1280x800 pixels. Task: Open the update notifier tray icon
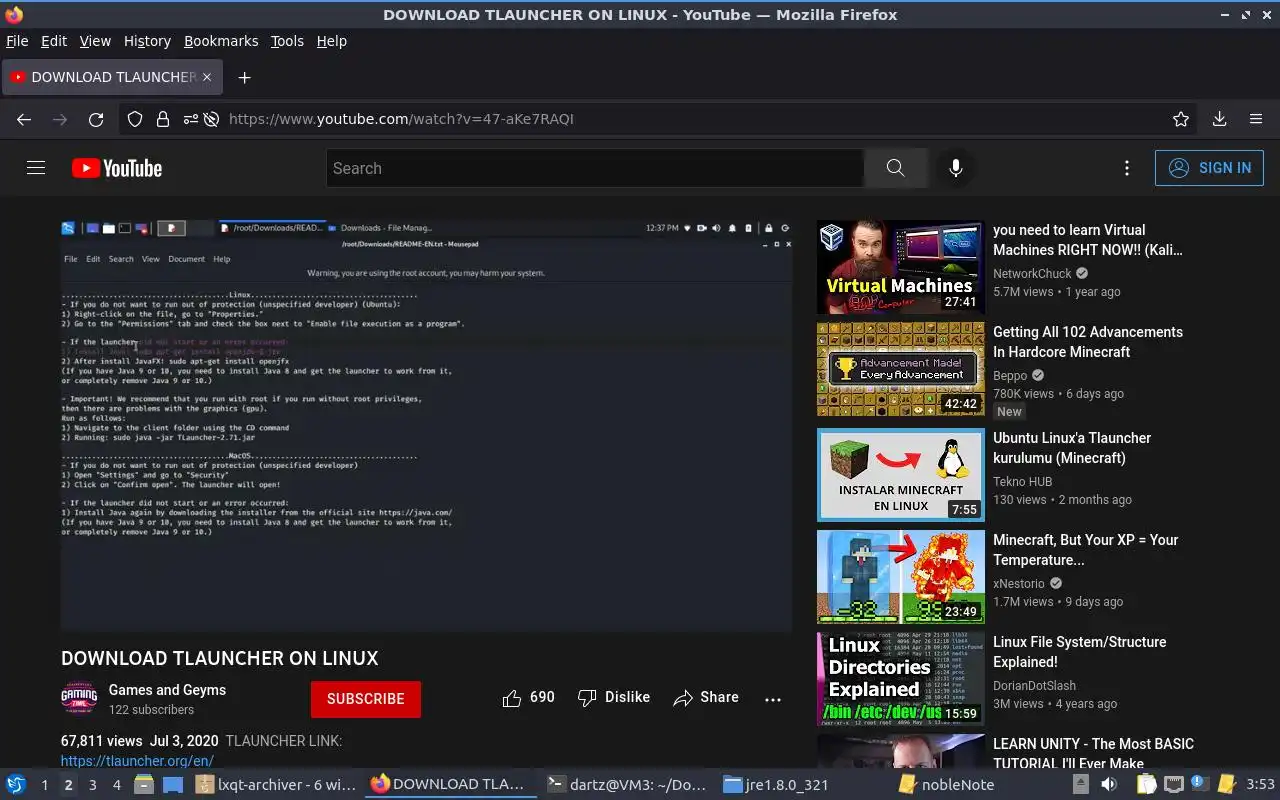(x=1199, y=785)
